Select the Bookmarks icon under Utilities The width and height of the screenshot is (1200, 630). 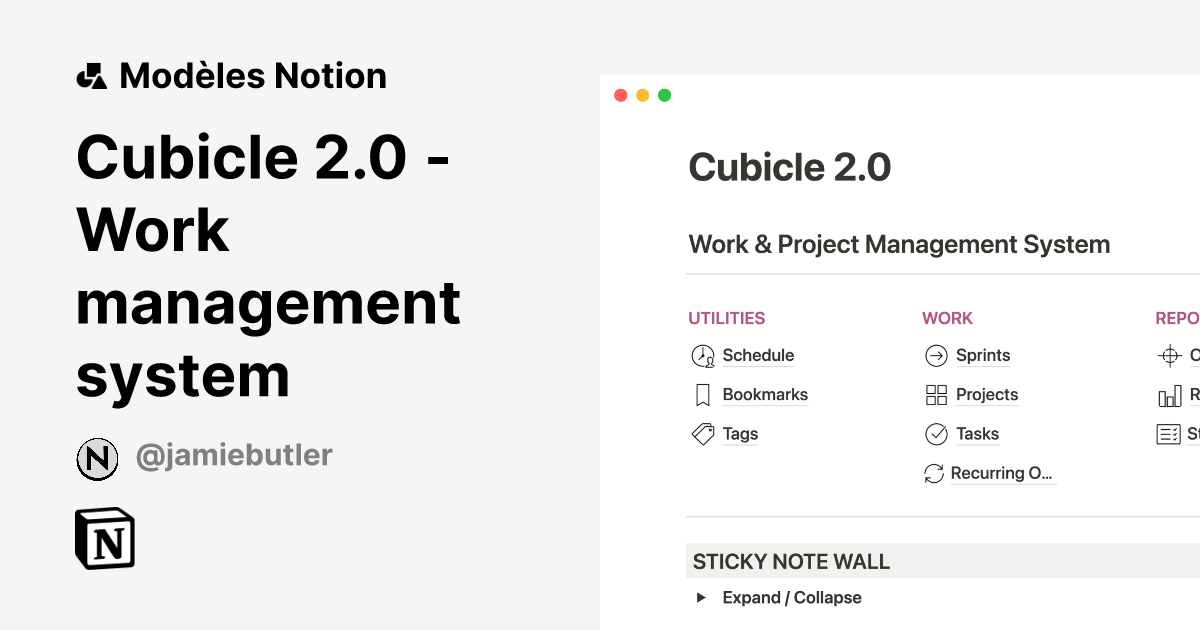click(703, 394)
